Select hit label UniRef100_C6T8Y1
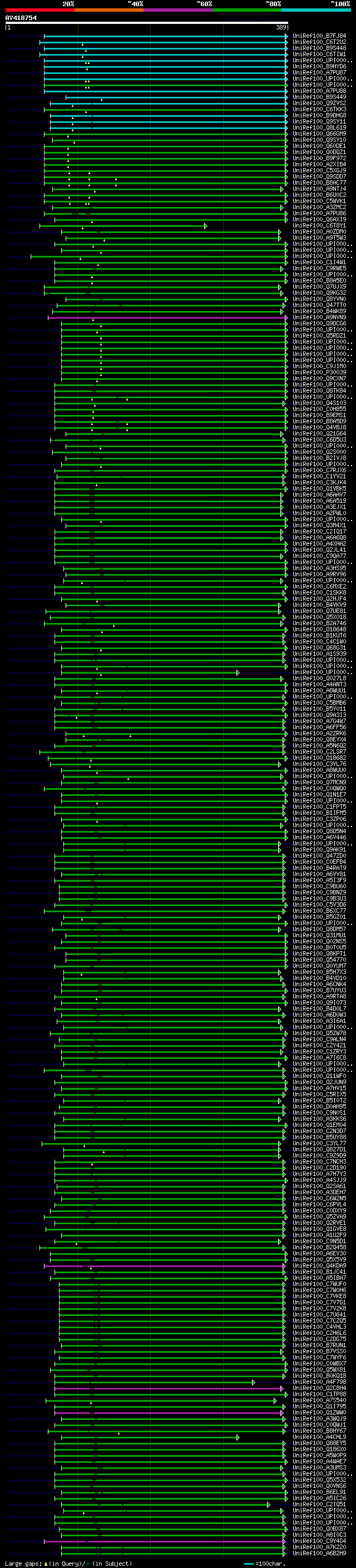This screenshot has height=1568, width=356. tap(319, 225)
